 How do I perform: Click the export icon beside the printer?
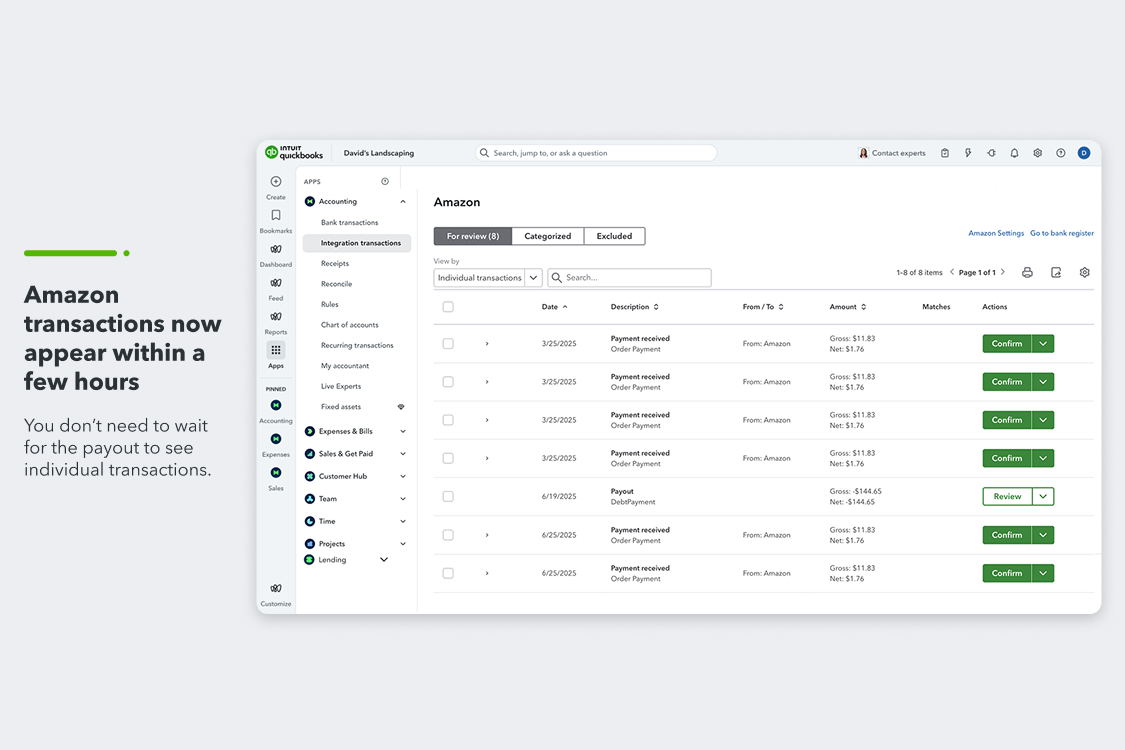tap(1056, 273)
